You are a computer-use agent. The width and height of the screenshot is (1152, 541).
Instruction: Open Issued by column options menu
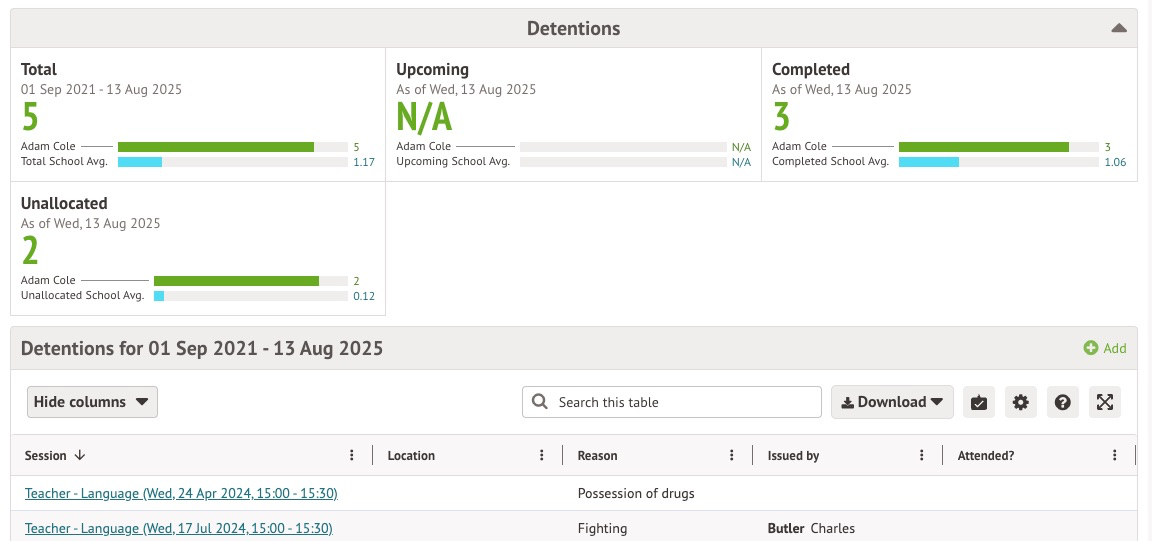(x=922, y=455)
